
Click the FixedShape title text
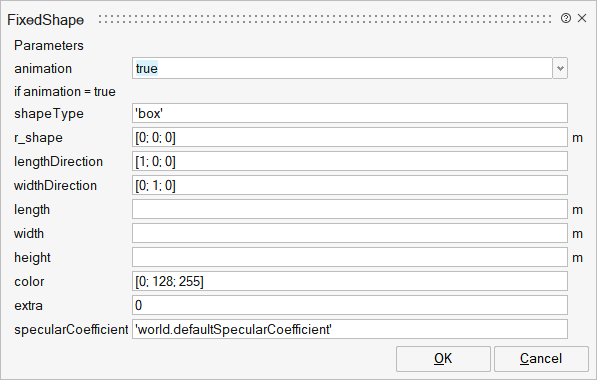tap(46, 19)
